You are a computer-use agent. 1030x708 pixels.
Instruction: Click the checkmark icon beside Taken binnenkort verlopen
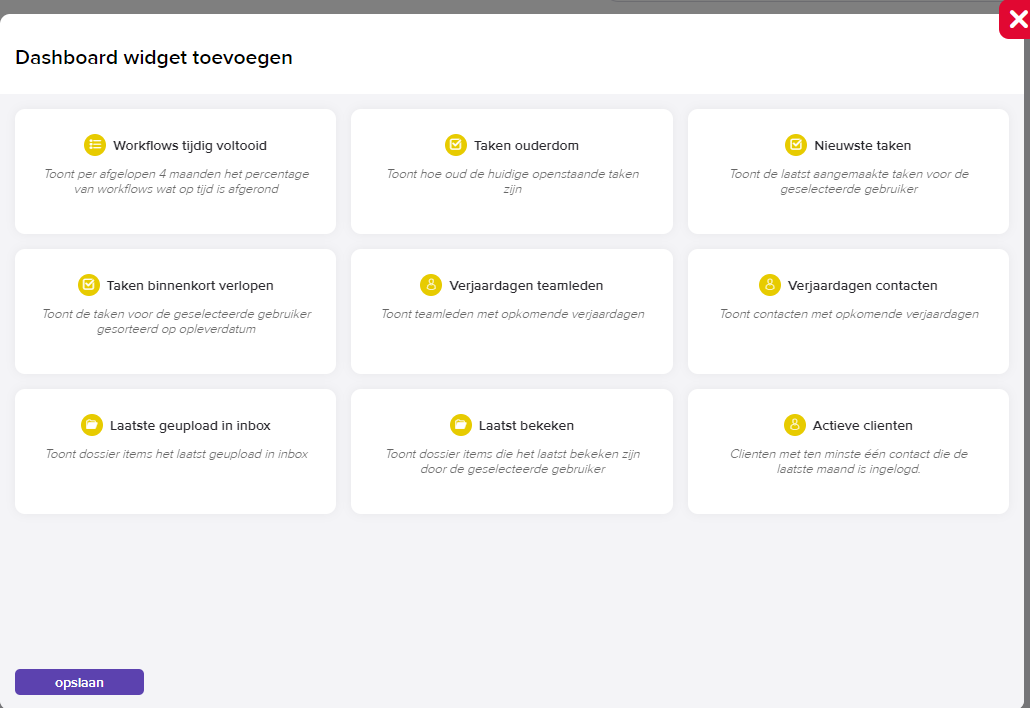tap(89, 285)
